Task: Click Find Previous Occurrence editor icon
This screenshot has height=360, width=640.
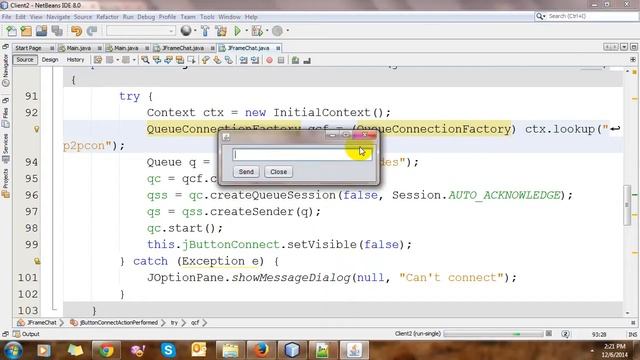Action: point(157,60)
